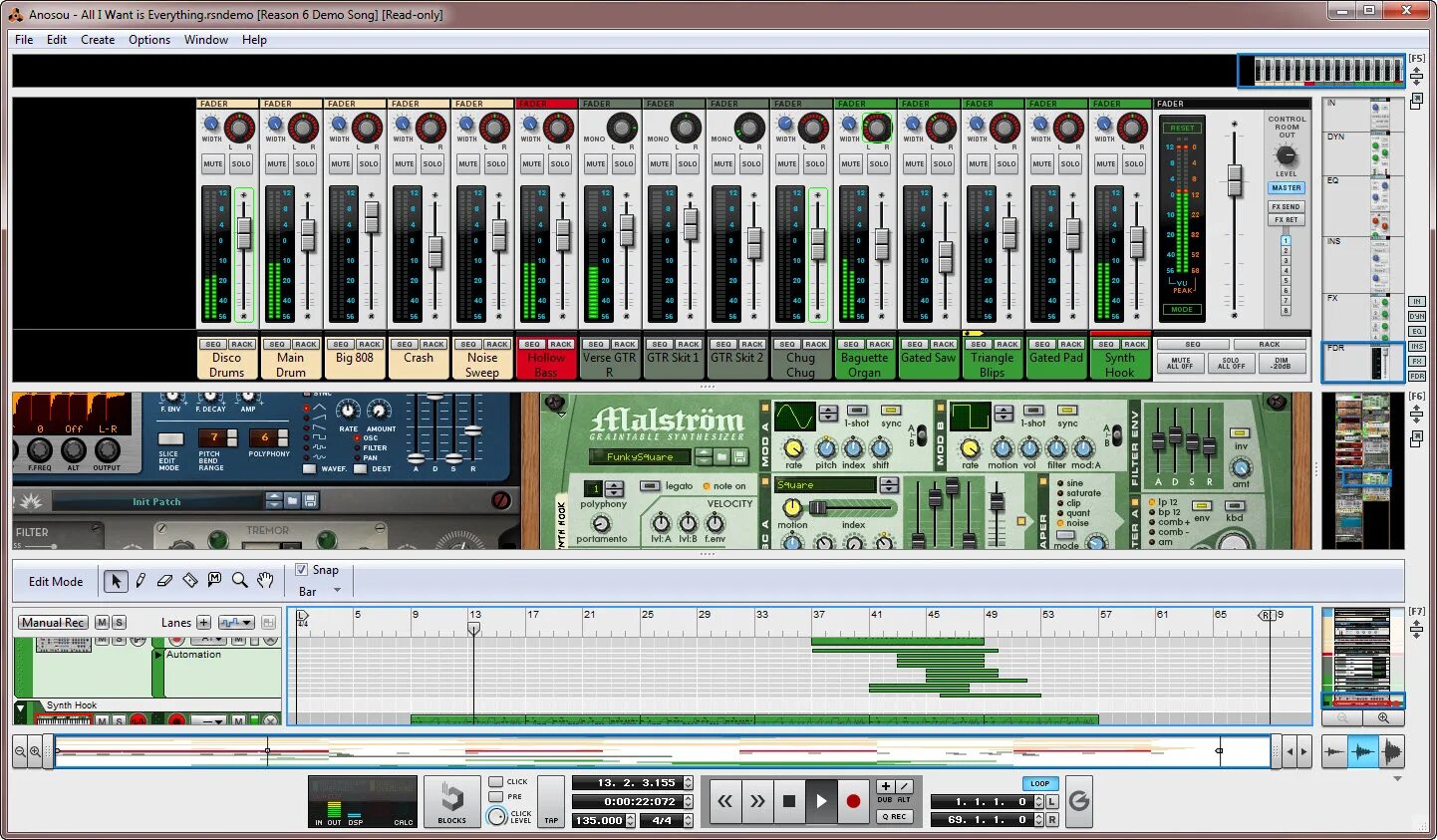This screenshot has width=1437, height=840.
Task: Open the Help menu
Action: tap(254, 40)
